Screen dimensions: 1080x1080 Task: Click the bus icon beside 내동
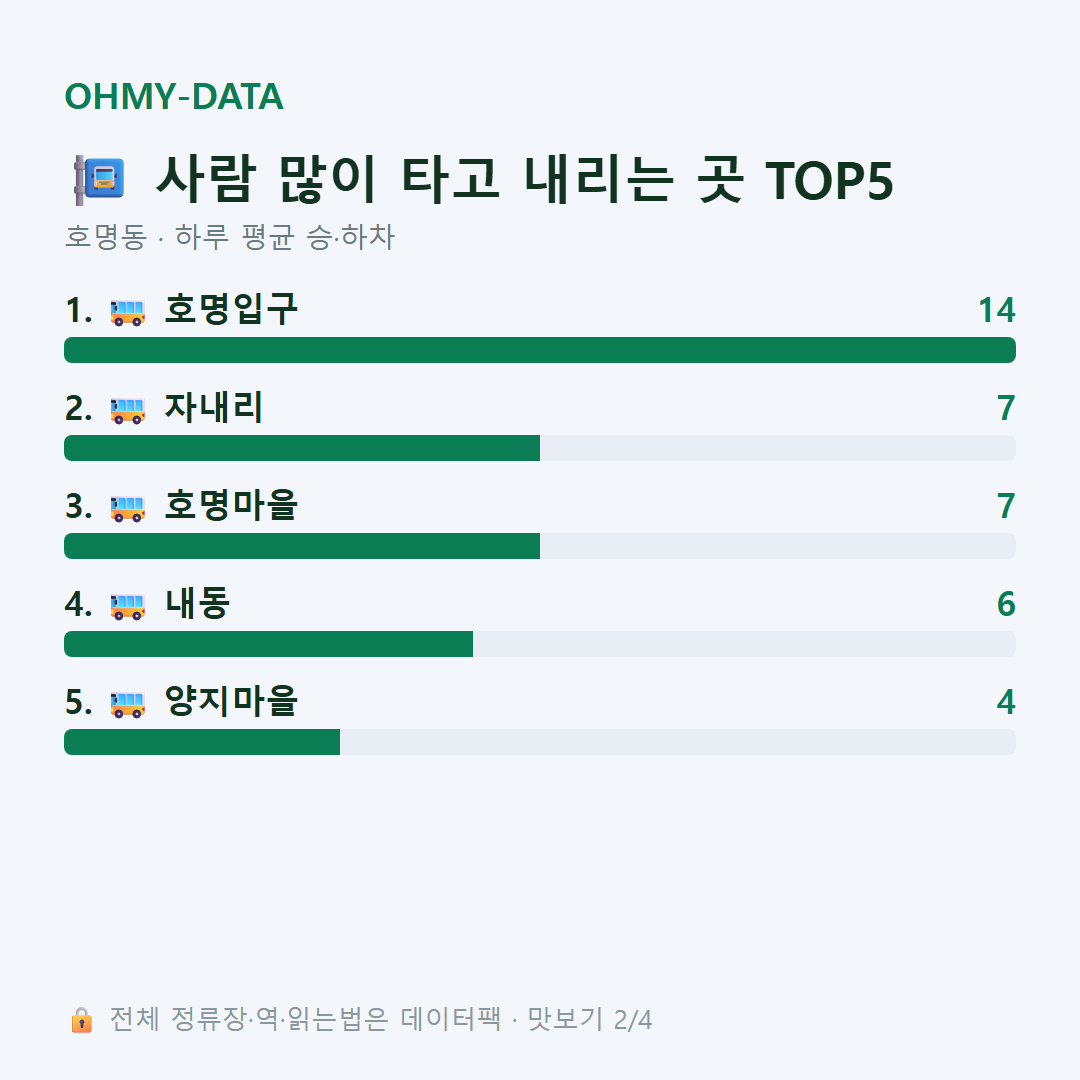[127, 606]
